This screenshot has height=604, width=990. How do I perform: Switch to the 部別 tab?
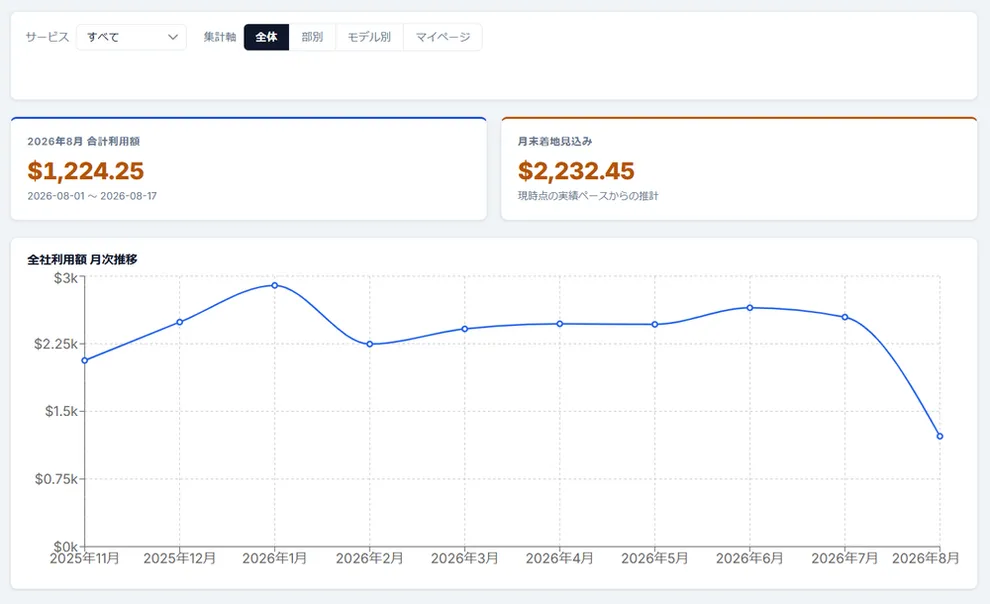click(x=313, y=37)
